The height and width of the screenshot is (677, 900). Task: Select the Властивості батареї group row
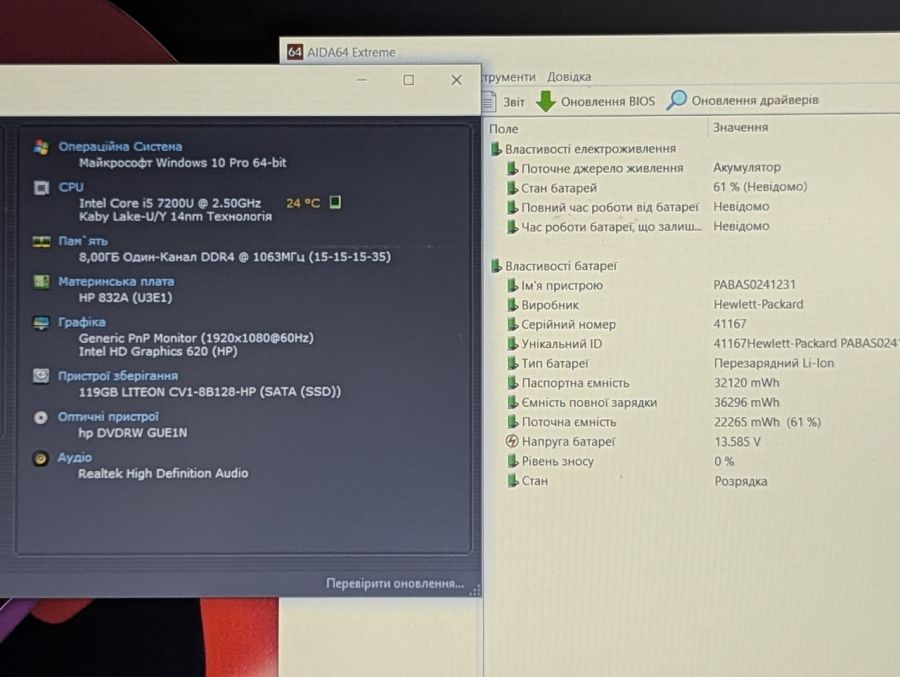click(554, 266)
